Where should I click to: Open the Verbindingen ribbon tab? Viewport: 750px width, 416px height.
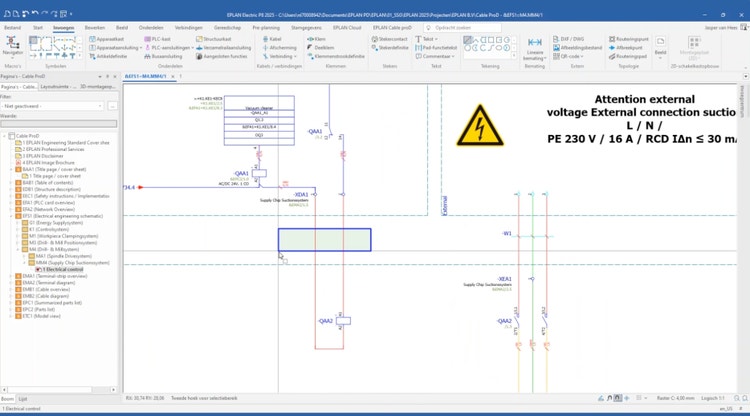187,28
